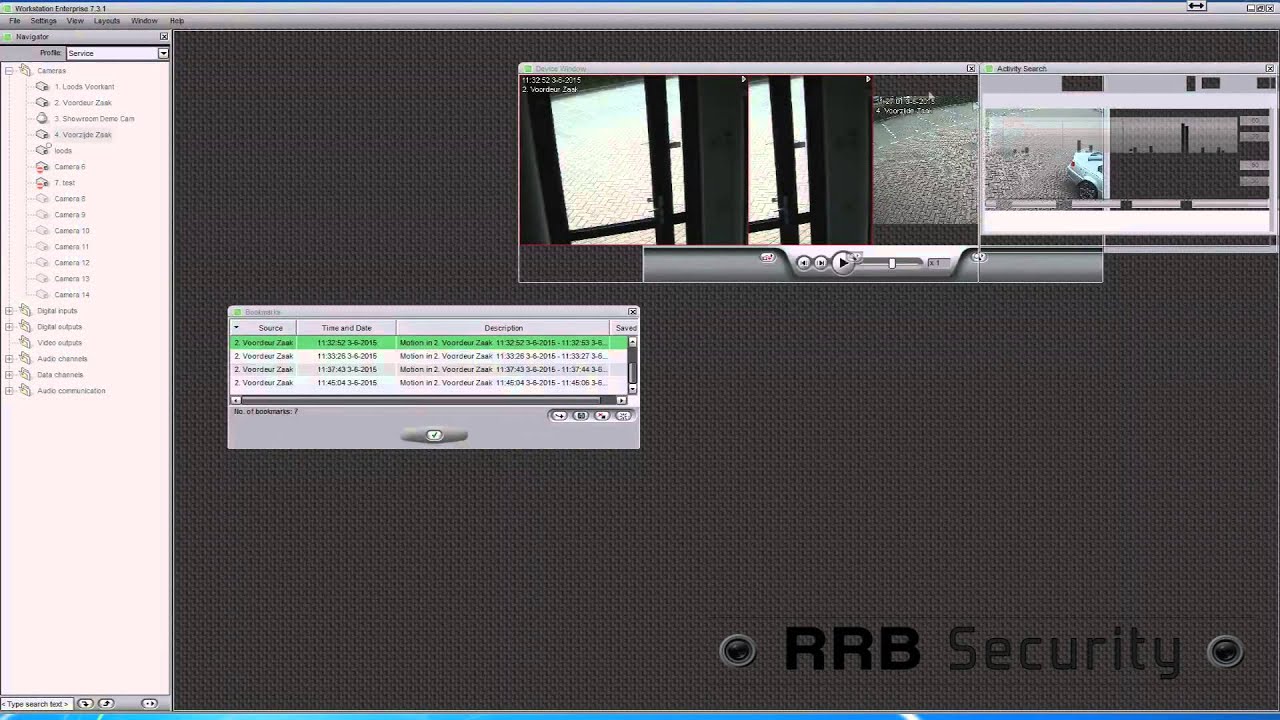Click the find next arrow button in Navigator

coord(85,704)
